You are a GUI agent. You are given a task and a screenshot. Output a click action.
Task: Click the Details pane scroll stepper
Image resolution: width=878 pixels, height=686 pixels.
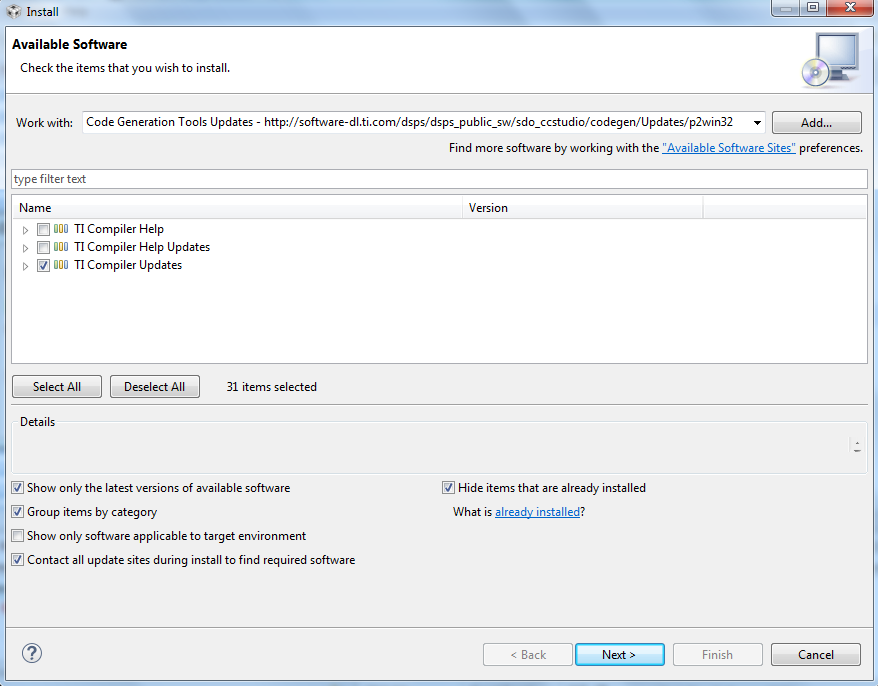pyautogui.click(x=857, y=446)
